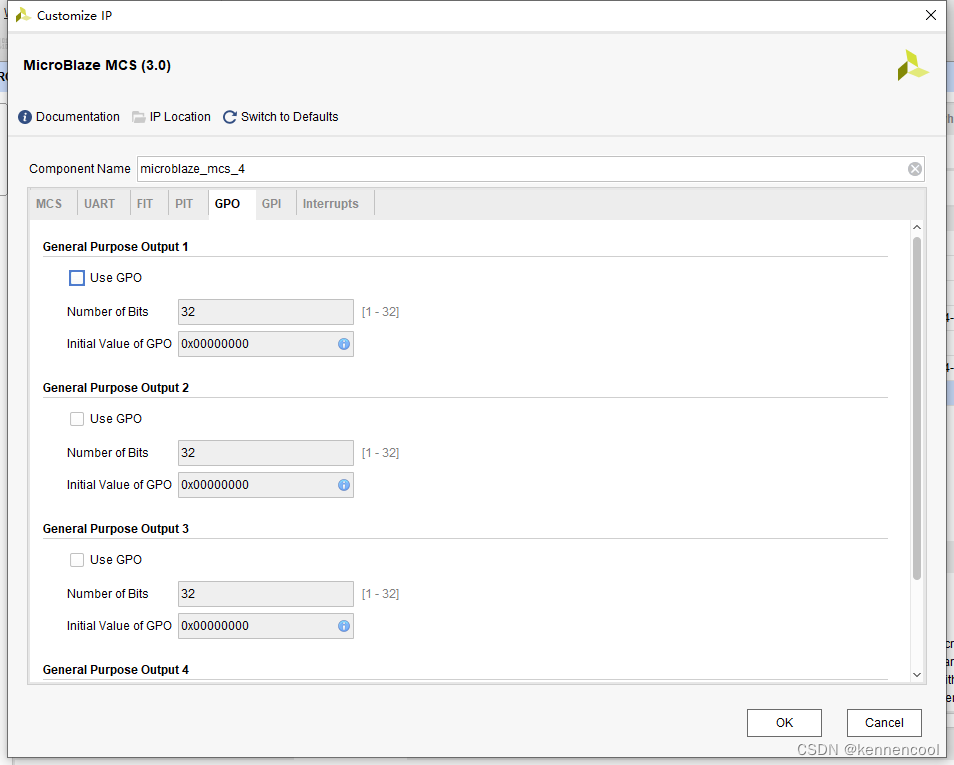Screen dimensions: 954x765
Task: Click Number of Bits field for GPO 2
Action: 266,453
